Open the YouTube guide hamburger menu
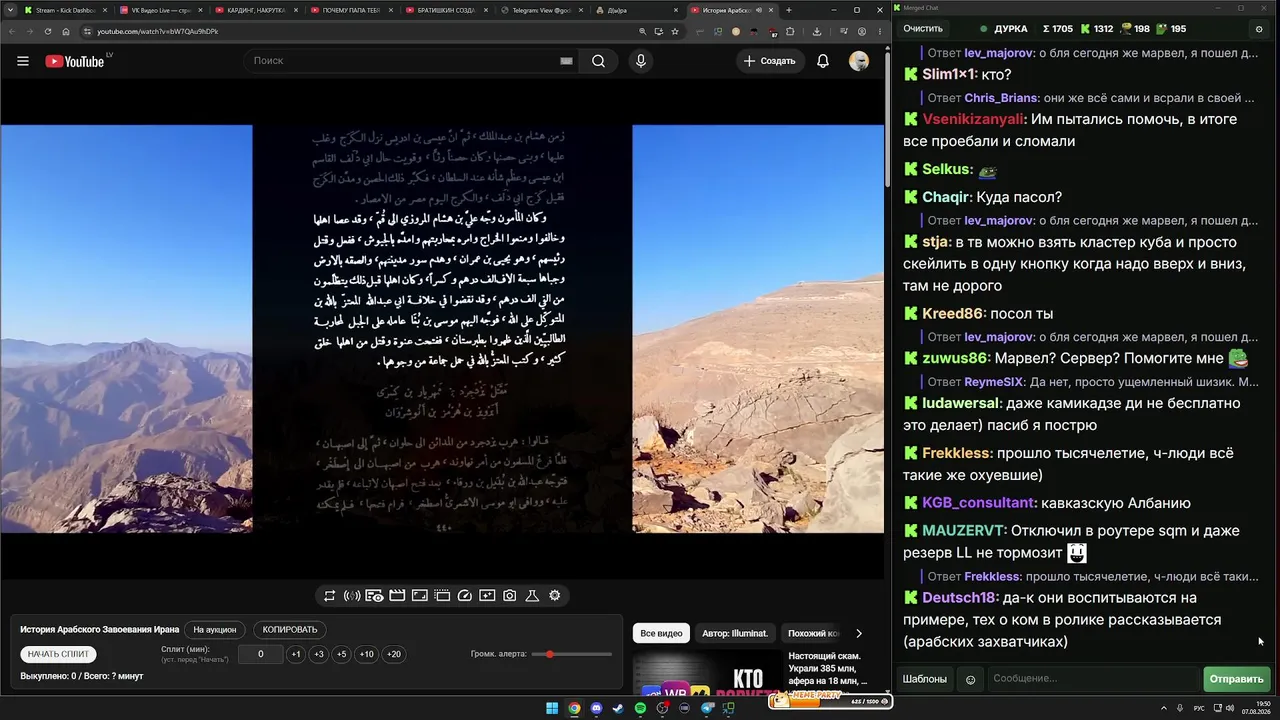Image resolution: width=1280 pixels, height=720 pixels. click(x=23, y=61)
